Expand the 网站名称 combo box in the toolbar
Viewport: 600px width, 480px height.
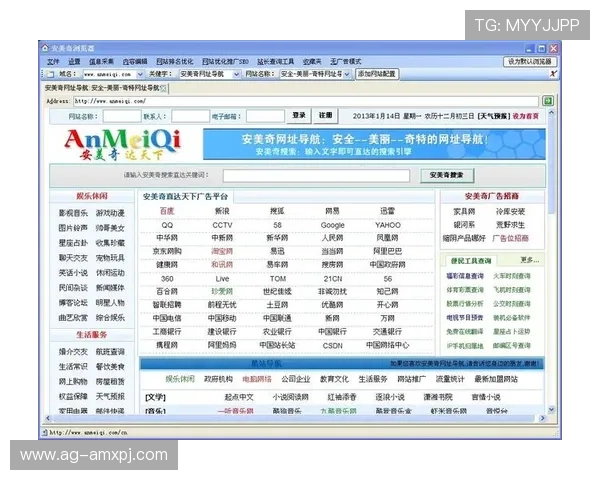click(347, 74)
